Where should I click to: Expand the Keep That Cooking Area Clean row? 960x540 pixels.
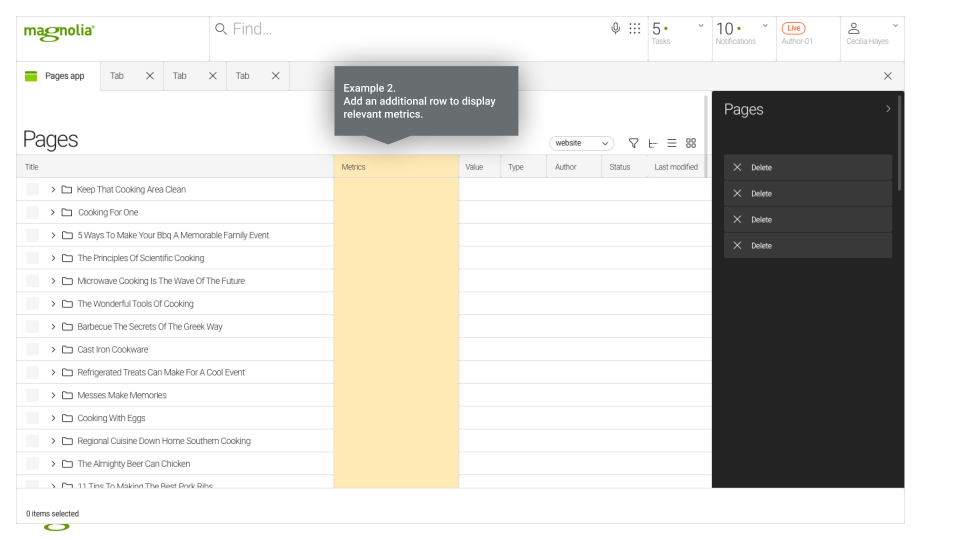53,190
